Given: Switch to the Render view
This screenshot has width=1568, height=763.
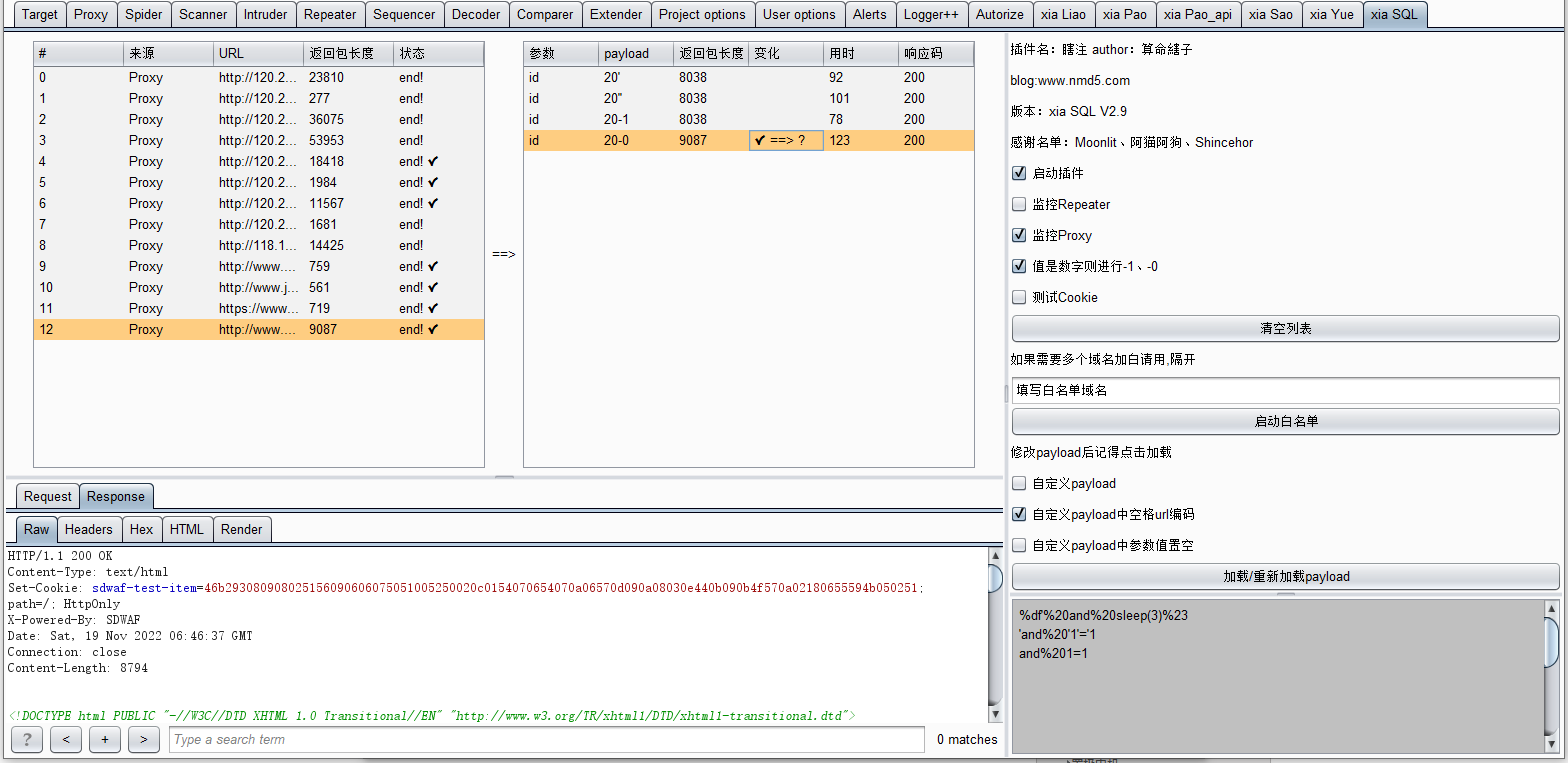Looking at the screenshot, I should (241, 529).
